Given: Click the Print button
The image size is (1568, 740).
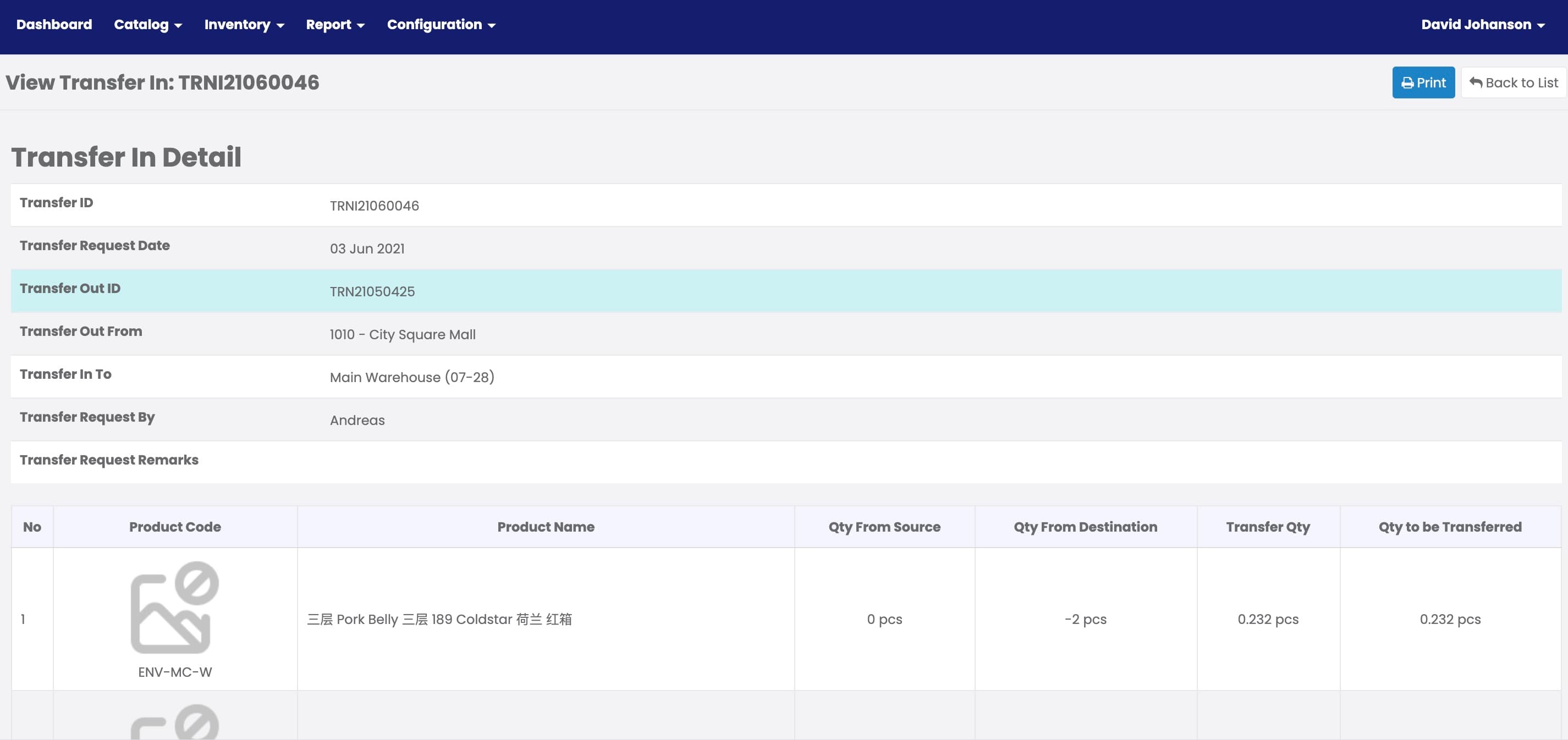Looking at the screenshot, I should coord(1423,82).
